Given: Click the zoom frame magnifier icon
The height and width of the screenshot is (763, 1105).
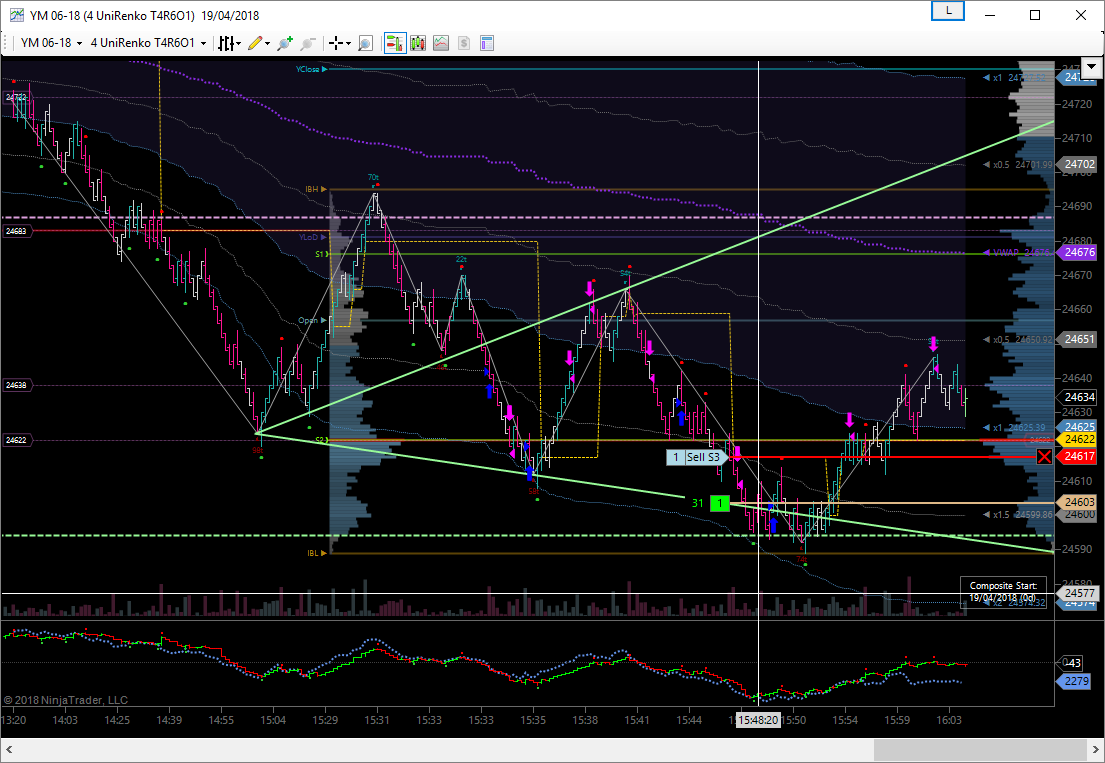Looking at the screenshot, I should click(365, 44).
